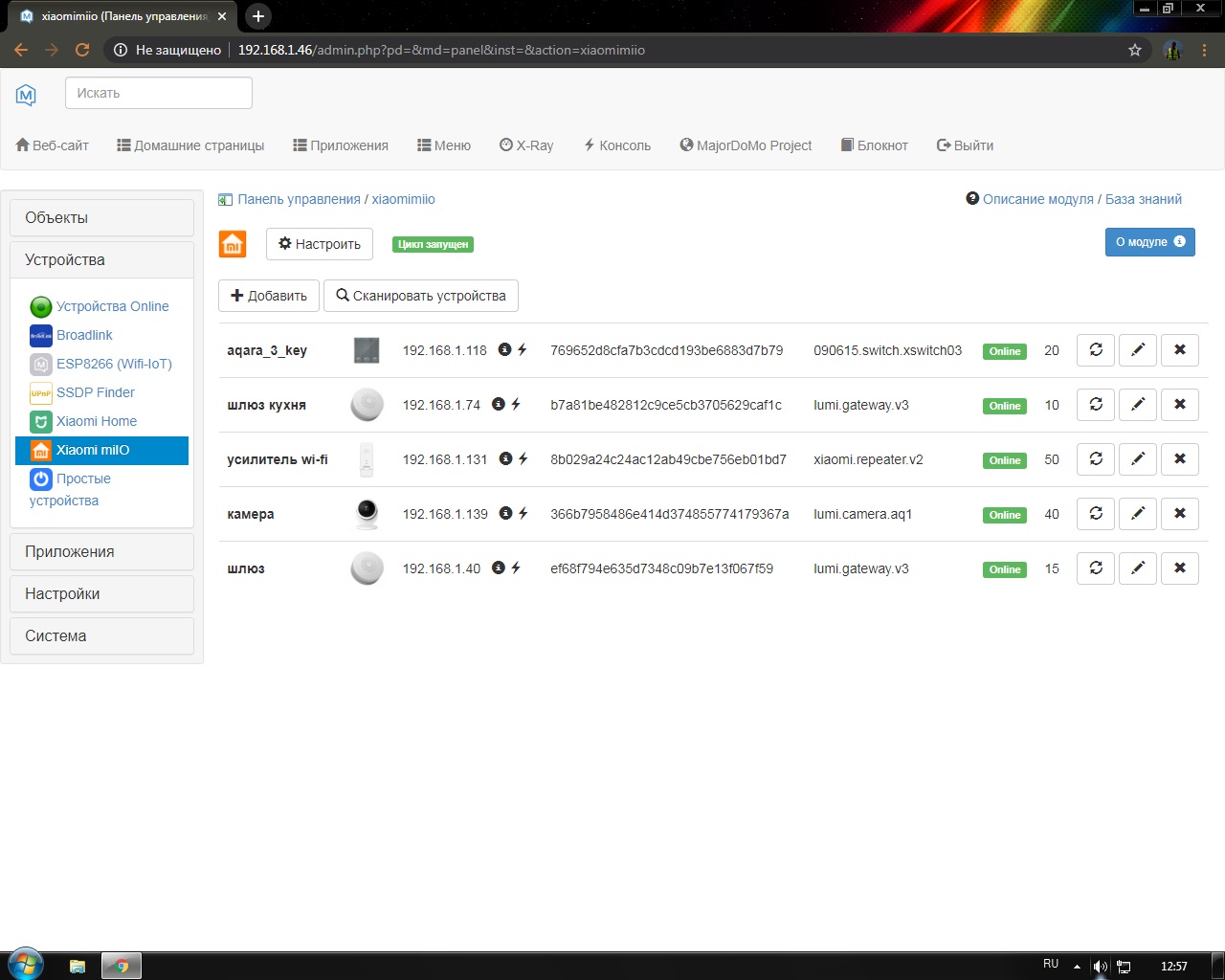Edit the камера device
Image resolution: width=1225 pixels, height=980 pixels.
click(1138, 514)
